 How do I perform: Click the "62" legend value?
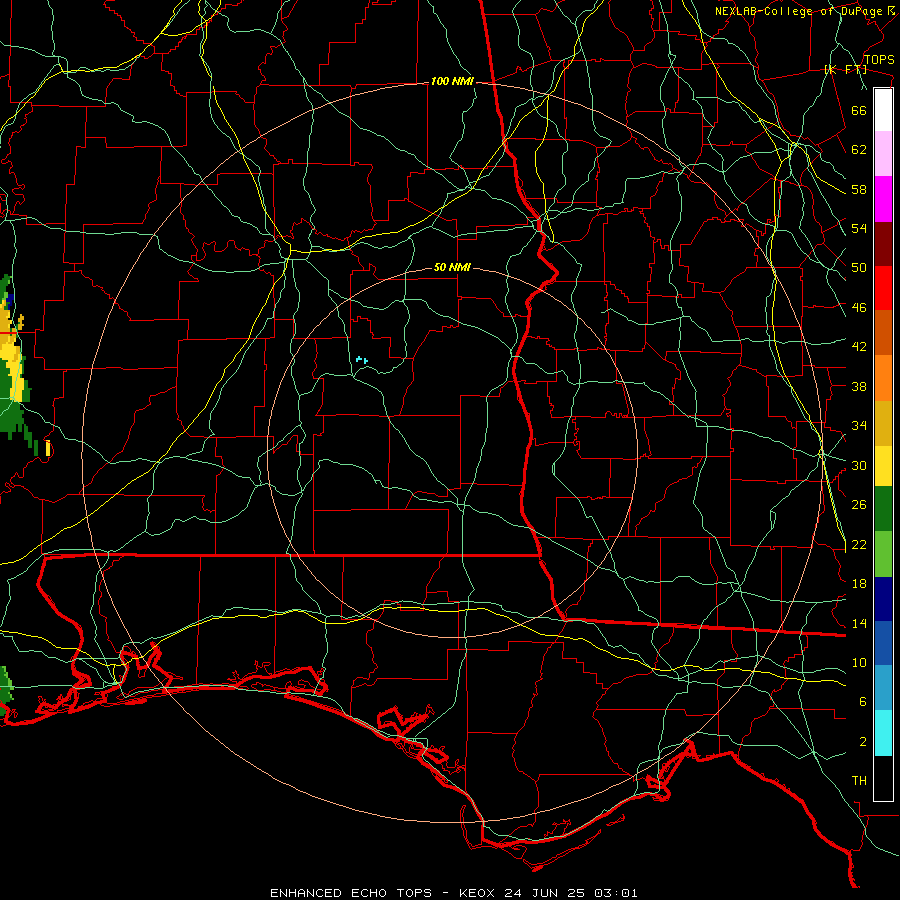coord(859,150)
